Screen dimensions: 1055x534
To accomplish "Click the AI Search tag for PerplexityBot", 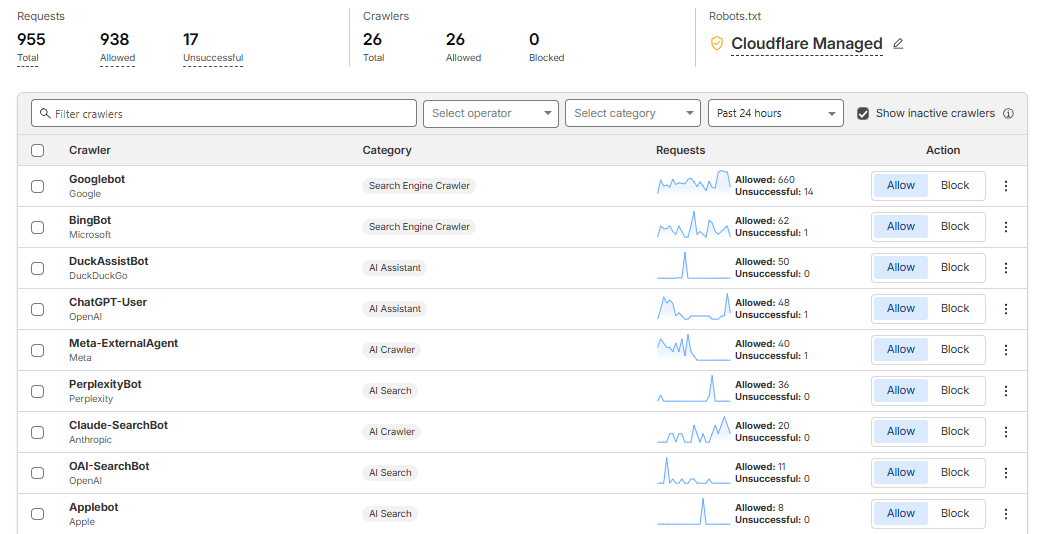I will tap(390, 391).
